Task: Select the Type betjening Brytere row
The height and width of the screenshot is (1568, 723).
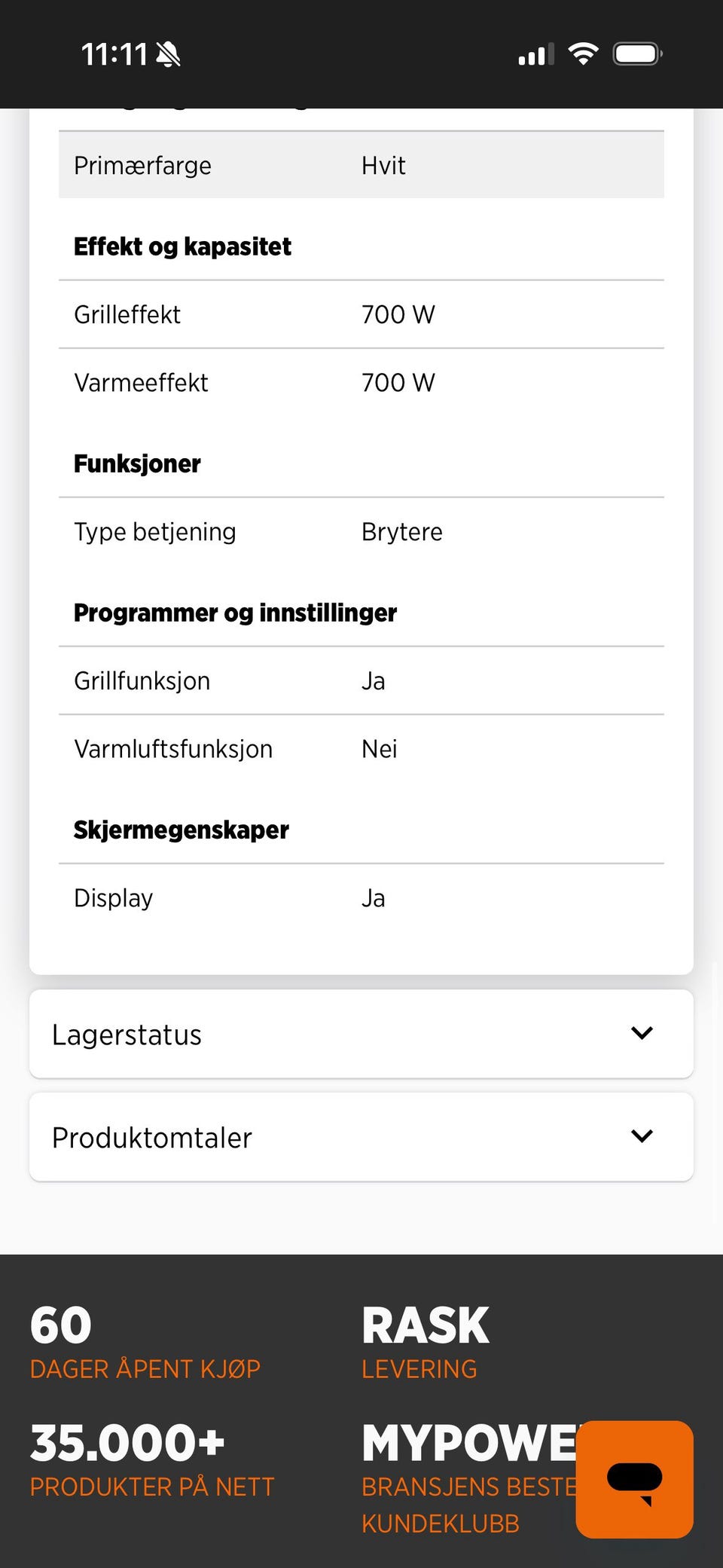Action: (361, 531)
